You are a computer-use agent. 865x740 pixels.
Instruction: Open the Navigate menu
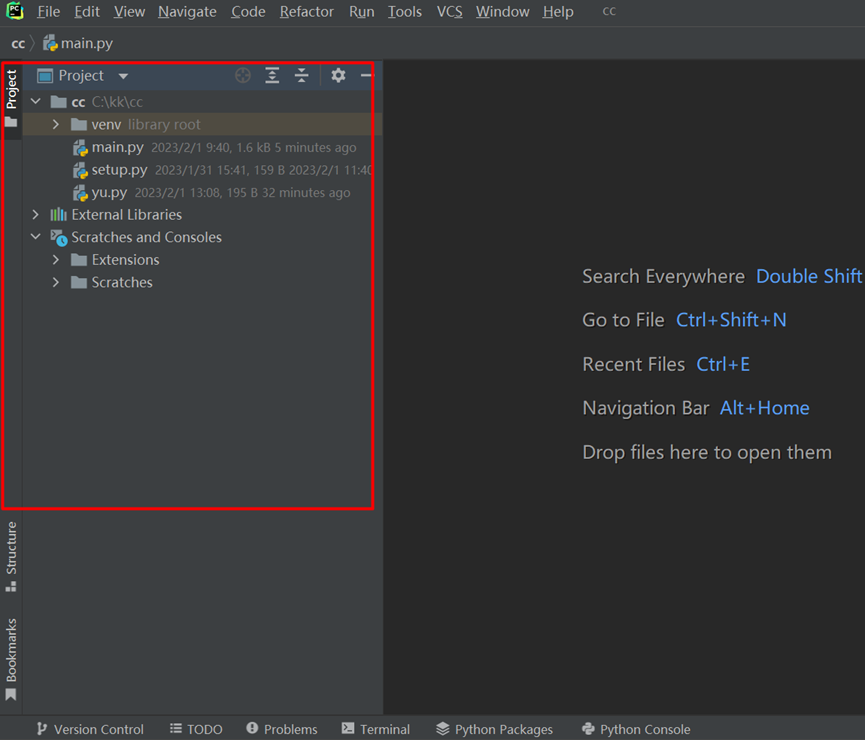point(187,12)
